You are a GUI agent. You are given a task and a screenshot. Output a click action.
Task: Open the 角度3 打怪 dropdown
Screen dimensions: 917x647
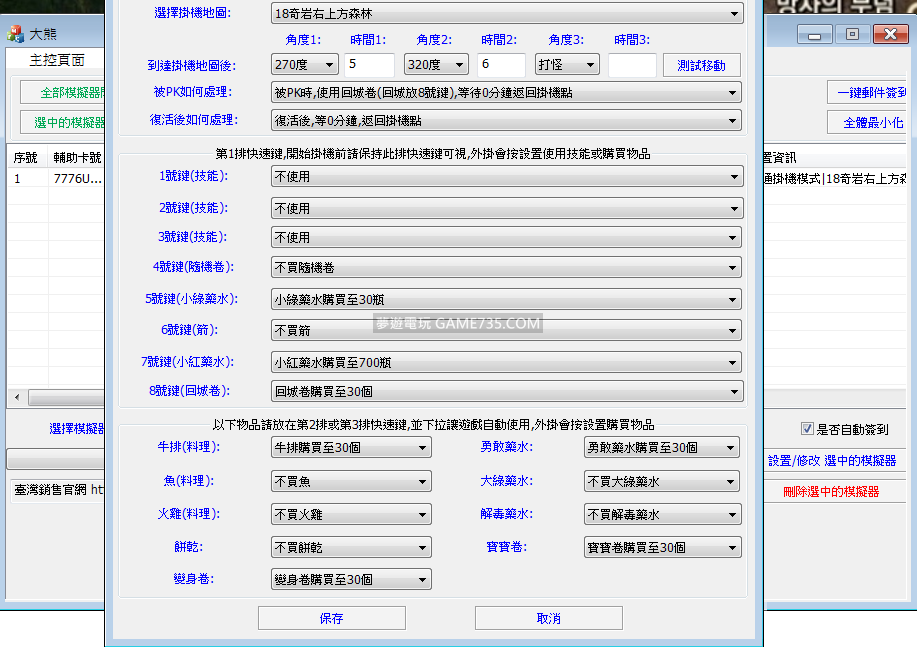point(566,65)
